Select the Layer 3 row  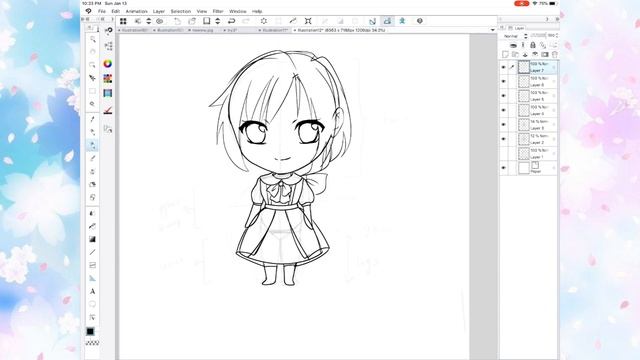tap(528, 124)
